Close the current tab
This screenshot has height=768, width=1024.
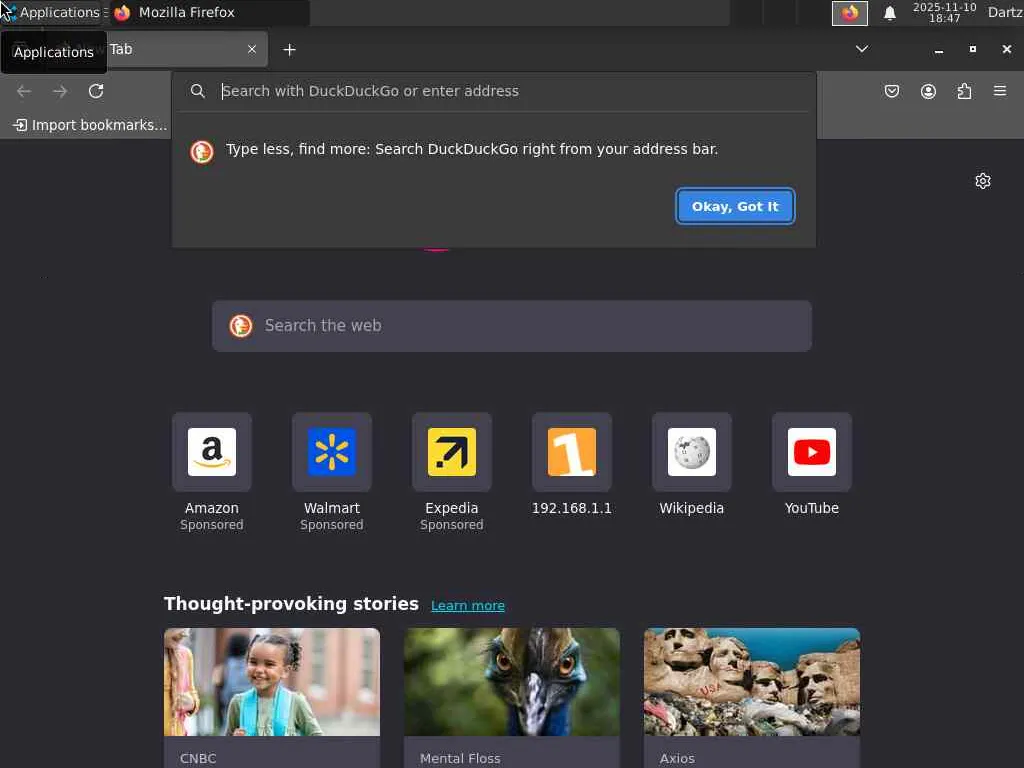[252, 49]
